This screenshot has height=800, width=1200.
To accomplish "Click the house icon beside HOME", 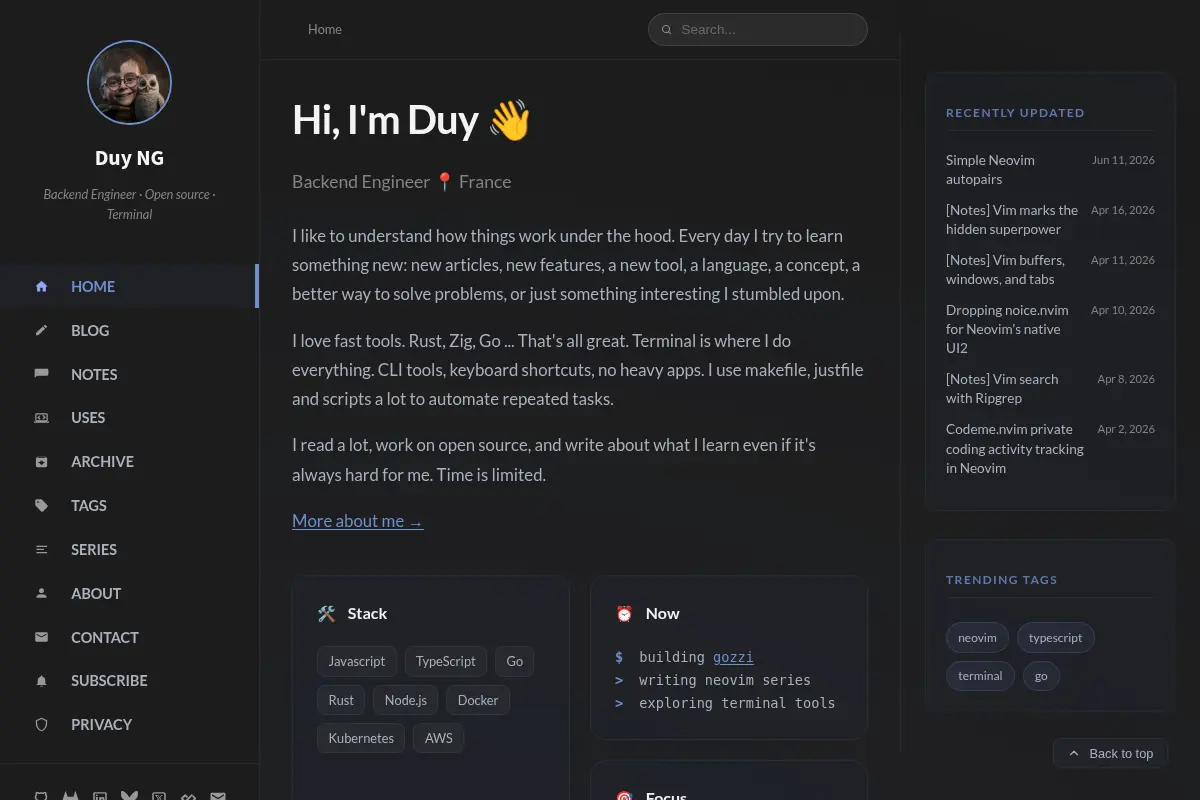I will tap(41, 286).
